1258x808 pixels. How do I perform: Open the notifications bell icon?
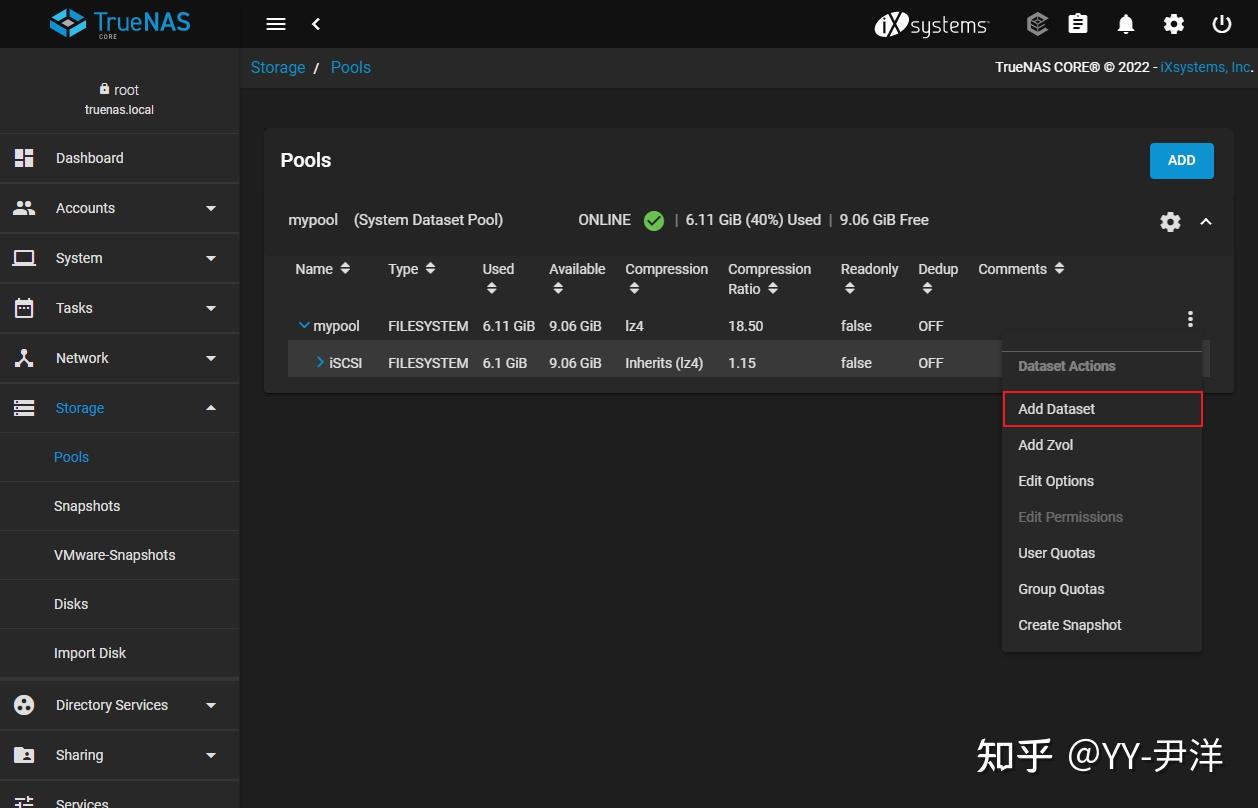pos(1125,24)
